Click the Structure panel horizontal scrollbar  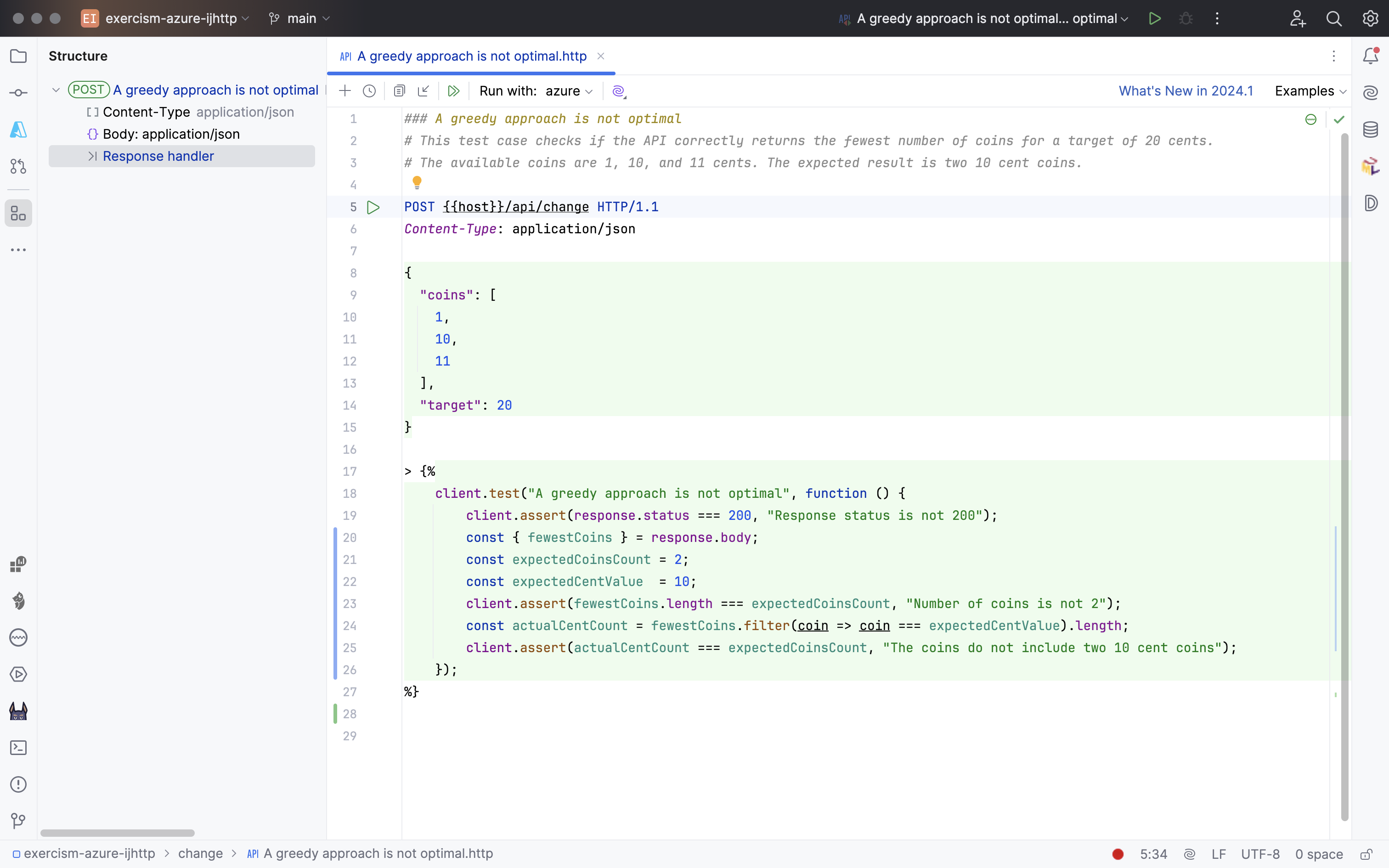(x=118, y=833)
